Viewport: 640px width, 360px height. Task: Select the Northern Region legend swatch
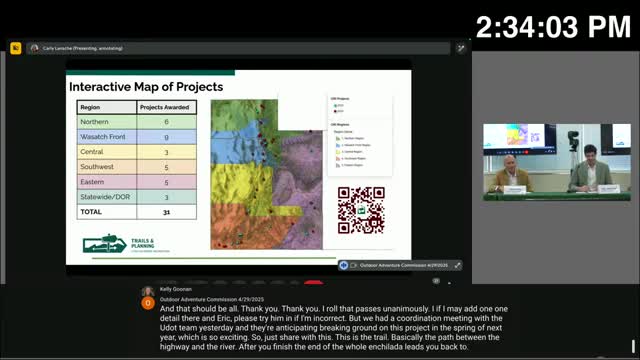tap(338, 138)
